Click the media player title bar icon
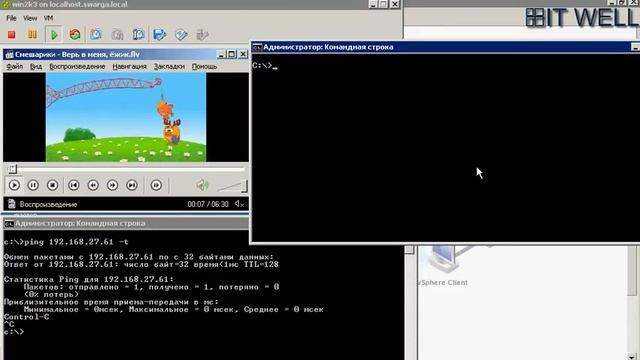640x360 pixels. pos(9,54)
